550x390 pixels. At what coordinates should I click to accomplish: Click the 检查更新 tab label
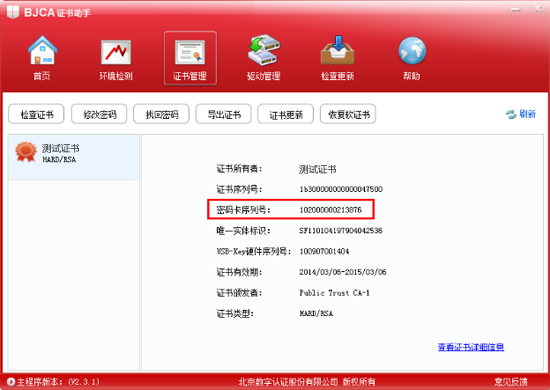click(x=337, y=76)
